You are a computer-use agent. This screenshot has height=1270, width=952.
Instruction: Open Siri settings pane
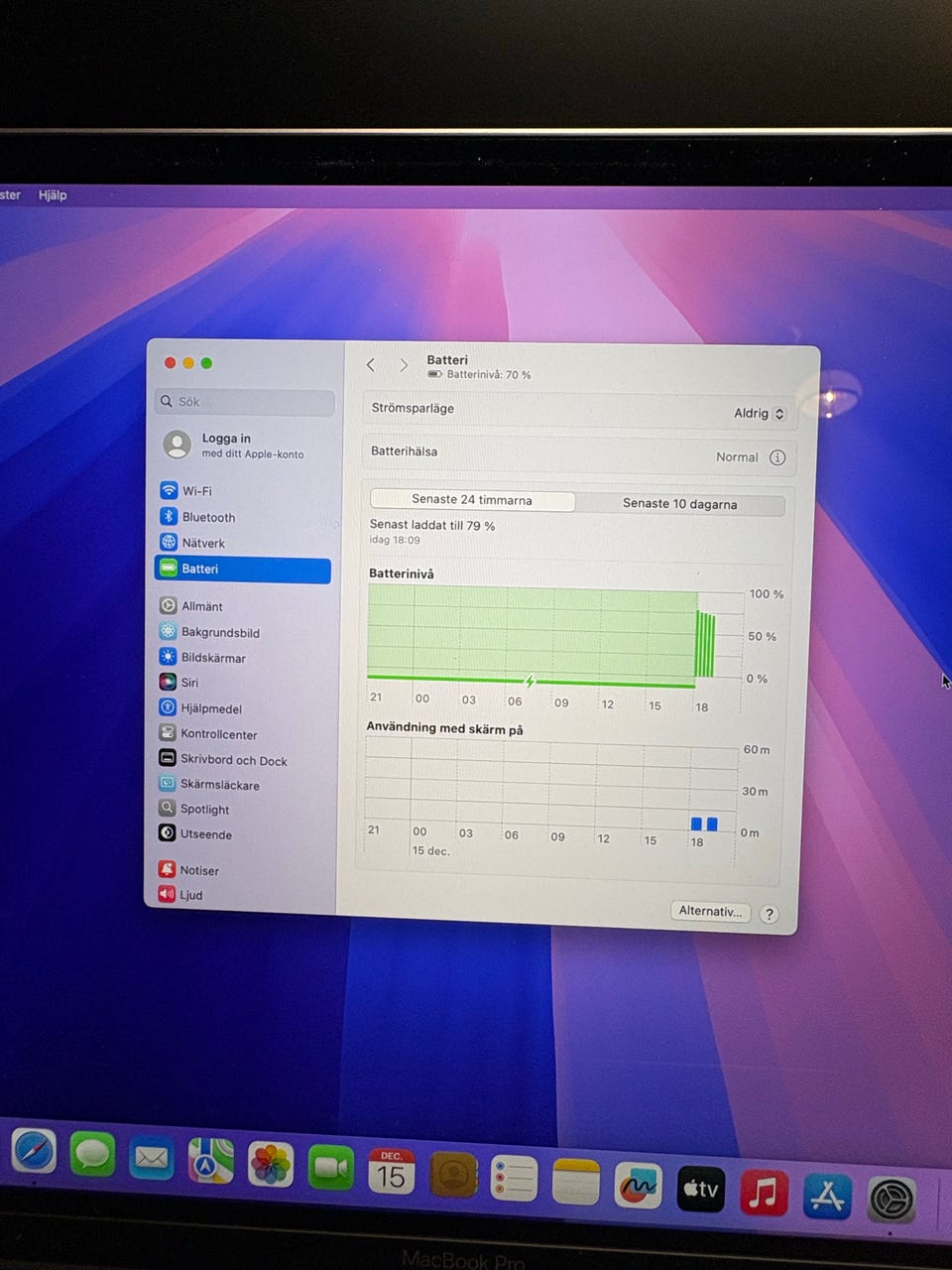[x=188, y=683]
